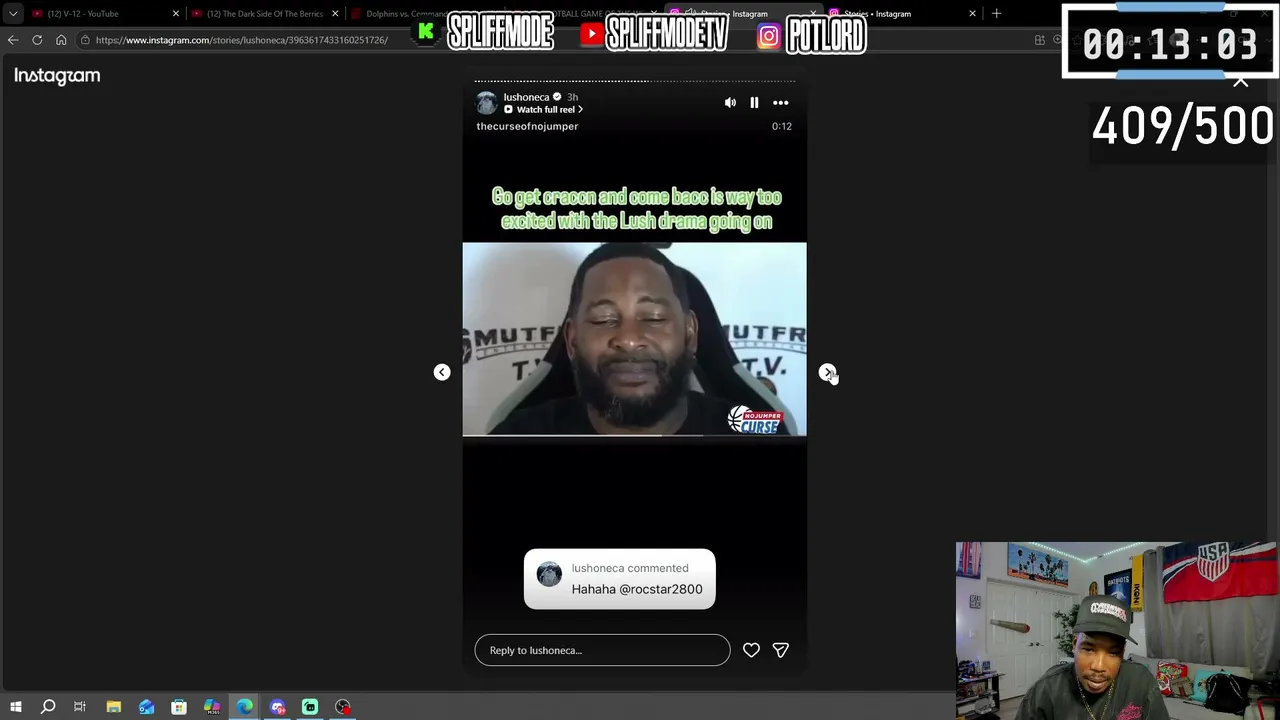The height and width of the screenshot is (720, 1280).
Task: Open File Explorer from the taskbar
Action: tap(113, 707)
